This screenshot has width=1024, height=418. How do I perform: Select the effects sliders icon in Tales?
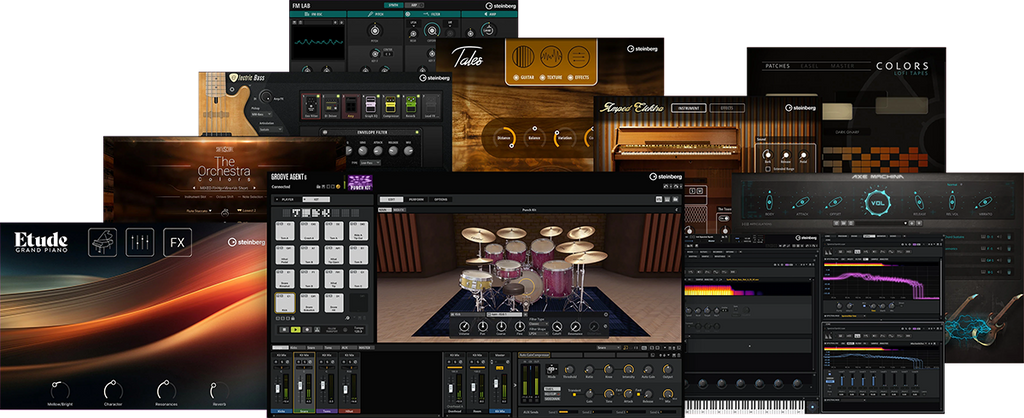[579, 56]
